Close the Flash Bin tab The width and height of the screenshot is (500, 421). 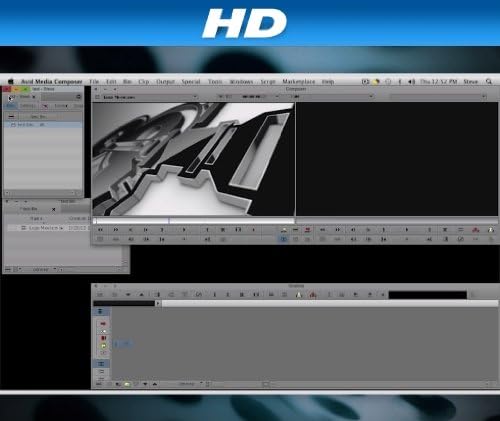pos(54,209)
